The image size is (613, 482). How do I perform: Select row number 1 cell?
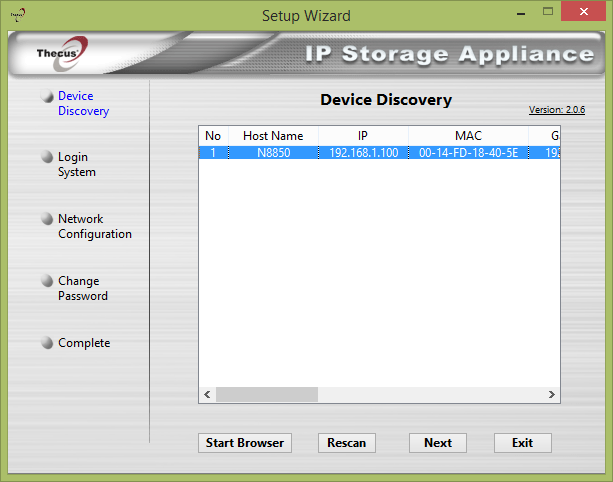point(213,152)
